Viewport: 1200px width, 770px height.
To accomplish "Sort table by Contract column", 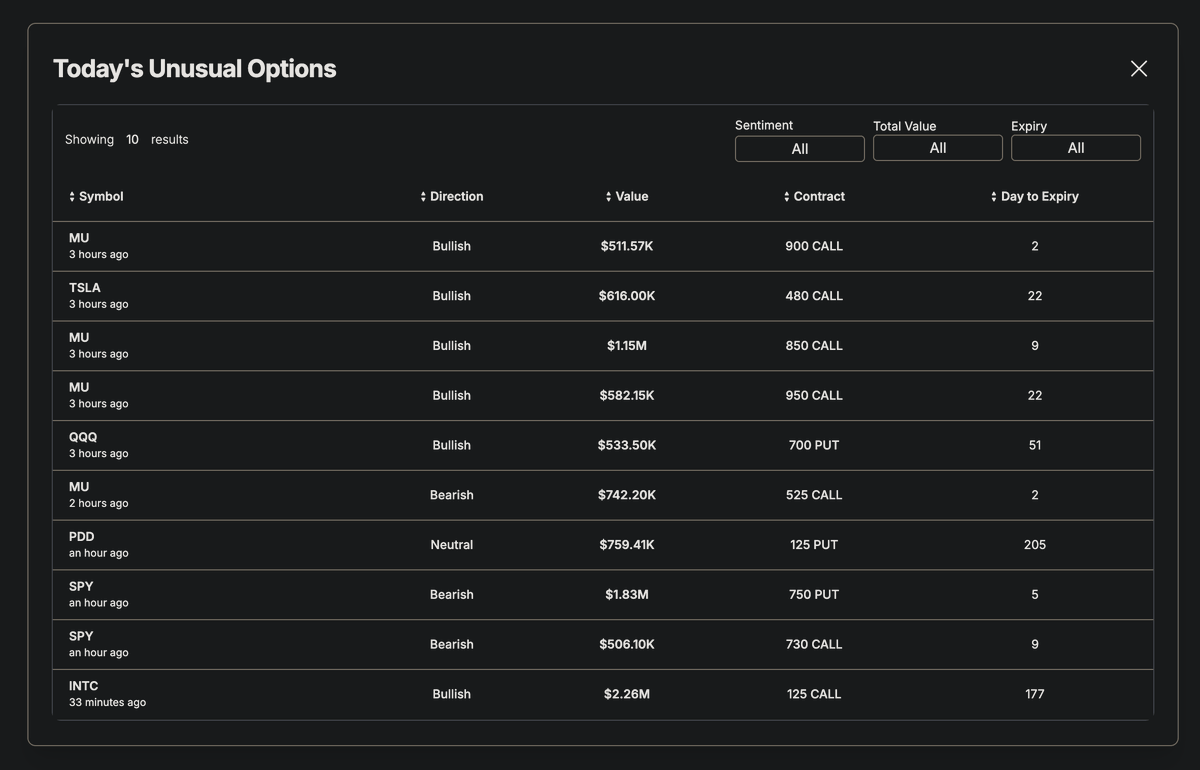I will point(814,196).
